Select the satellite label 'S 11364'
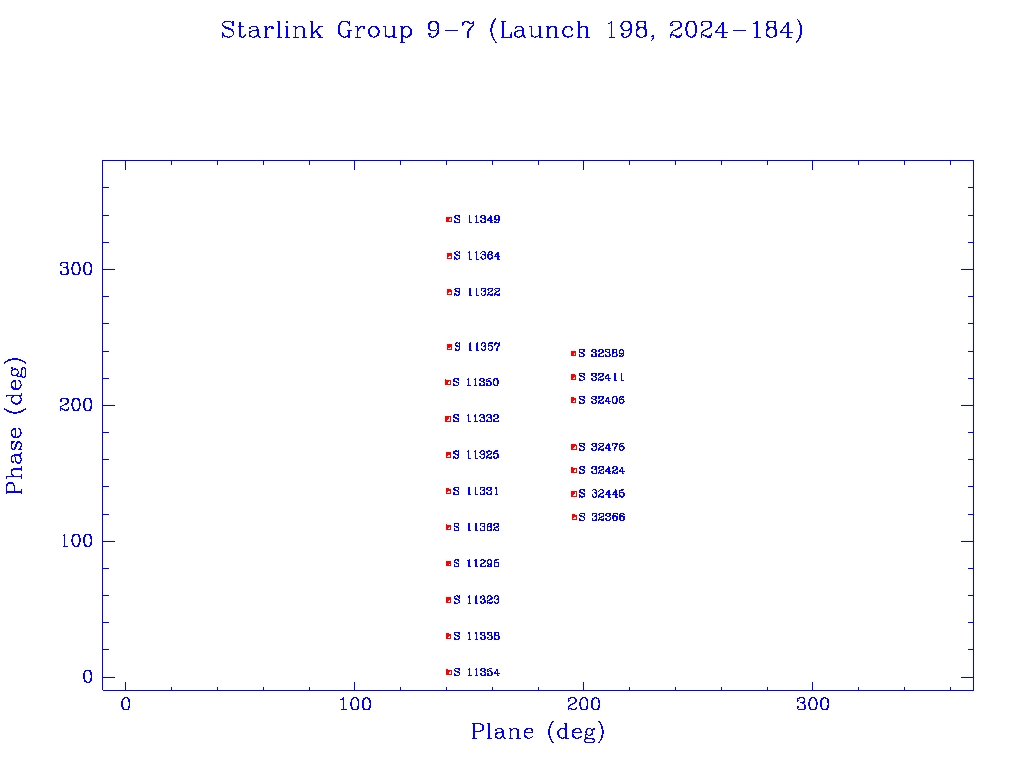Viewport: 1024px width, 768px height. 477,256
